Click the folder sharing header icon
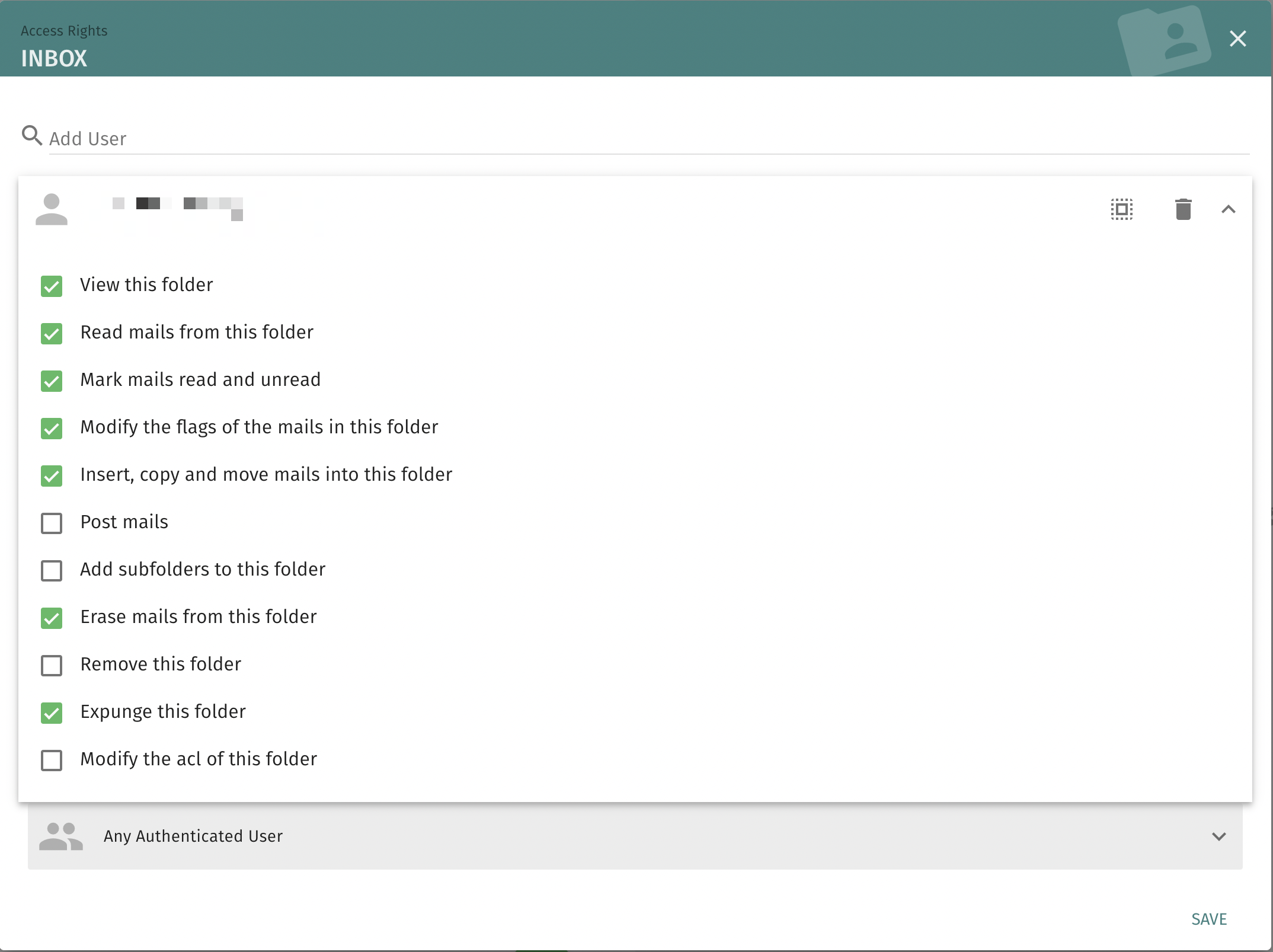The image size is (1273, 952). [x=1163, y=40]
